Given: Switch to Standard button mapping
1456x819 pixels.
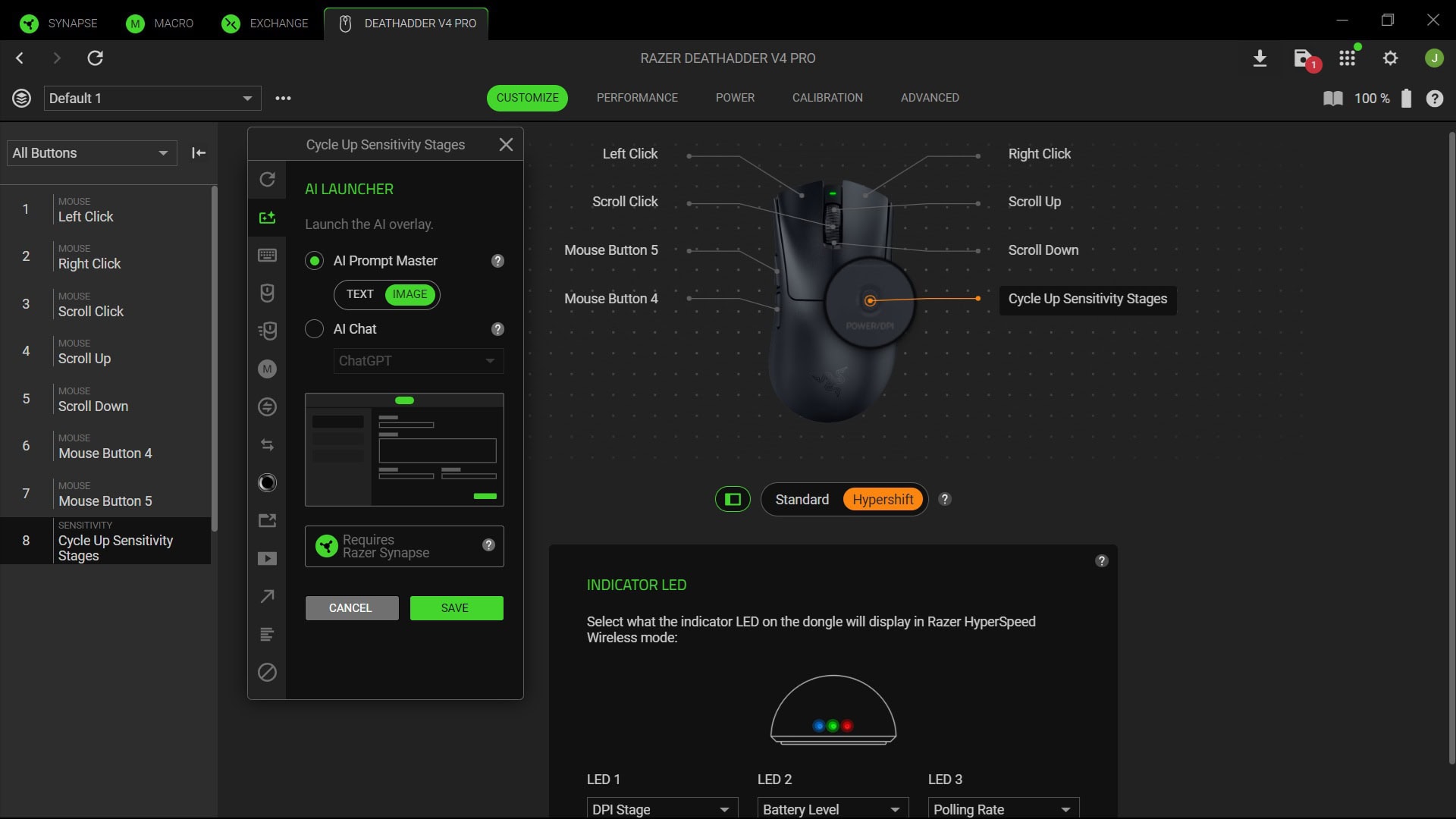Looking at the screenshot, I should point(802,500).
